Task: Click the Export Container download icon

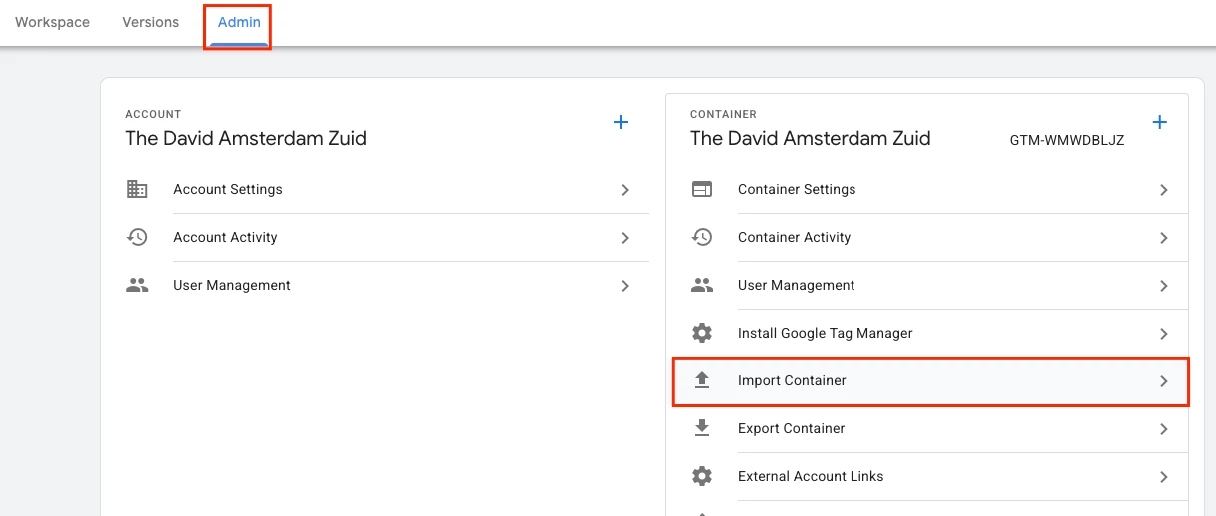Action: click(702, 428)
